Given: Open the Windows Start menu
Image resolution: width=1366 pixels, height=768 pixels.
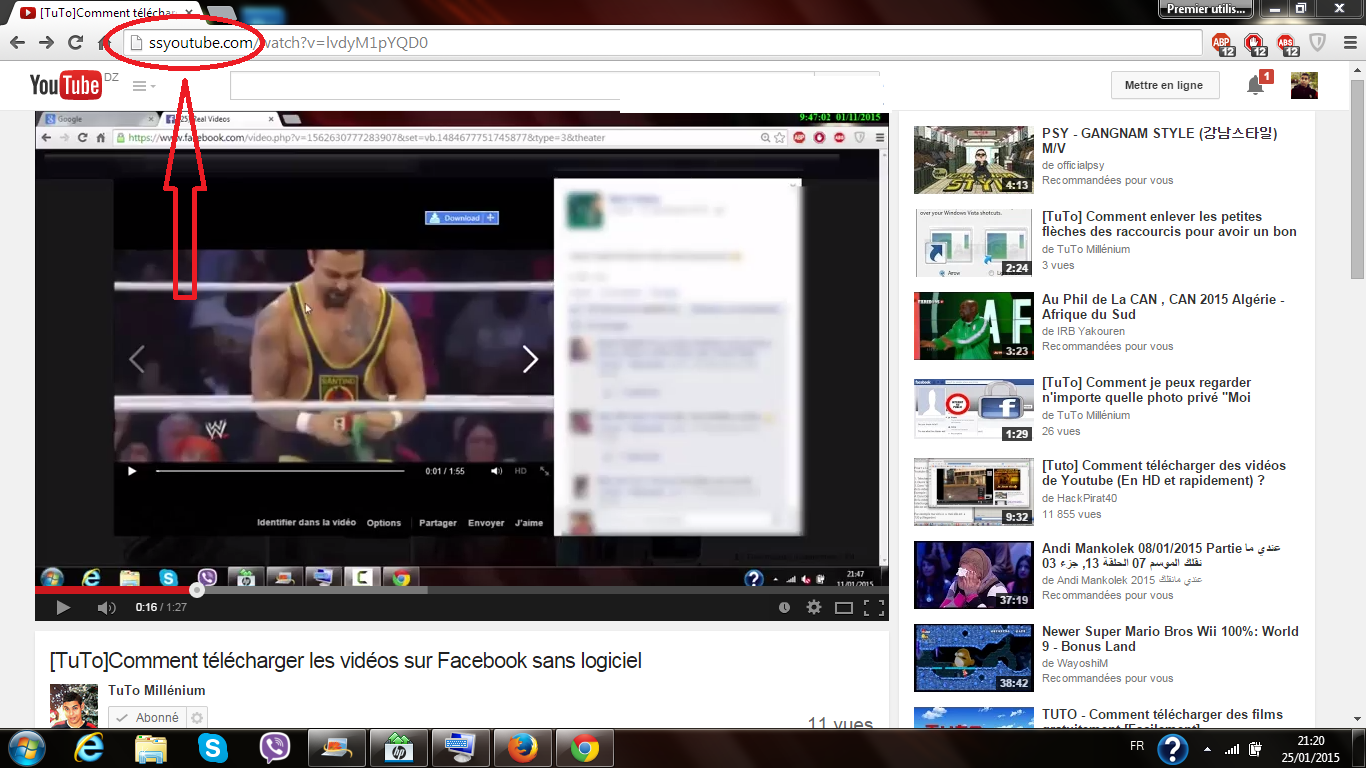Looking at the screenshot, I should point(26,748).
